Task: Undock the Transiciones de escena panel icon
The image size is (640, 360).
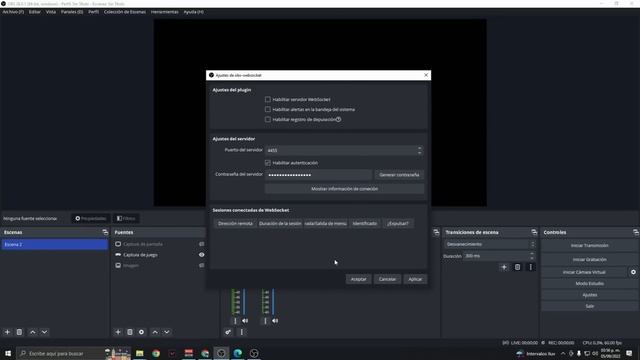Action: [x=534, y=232]
